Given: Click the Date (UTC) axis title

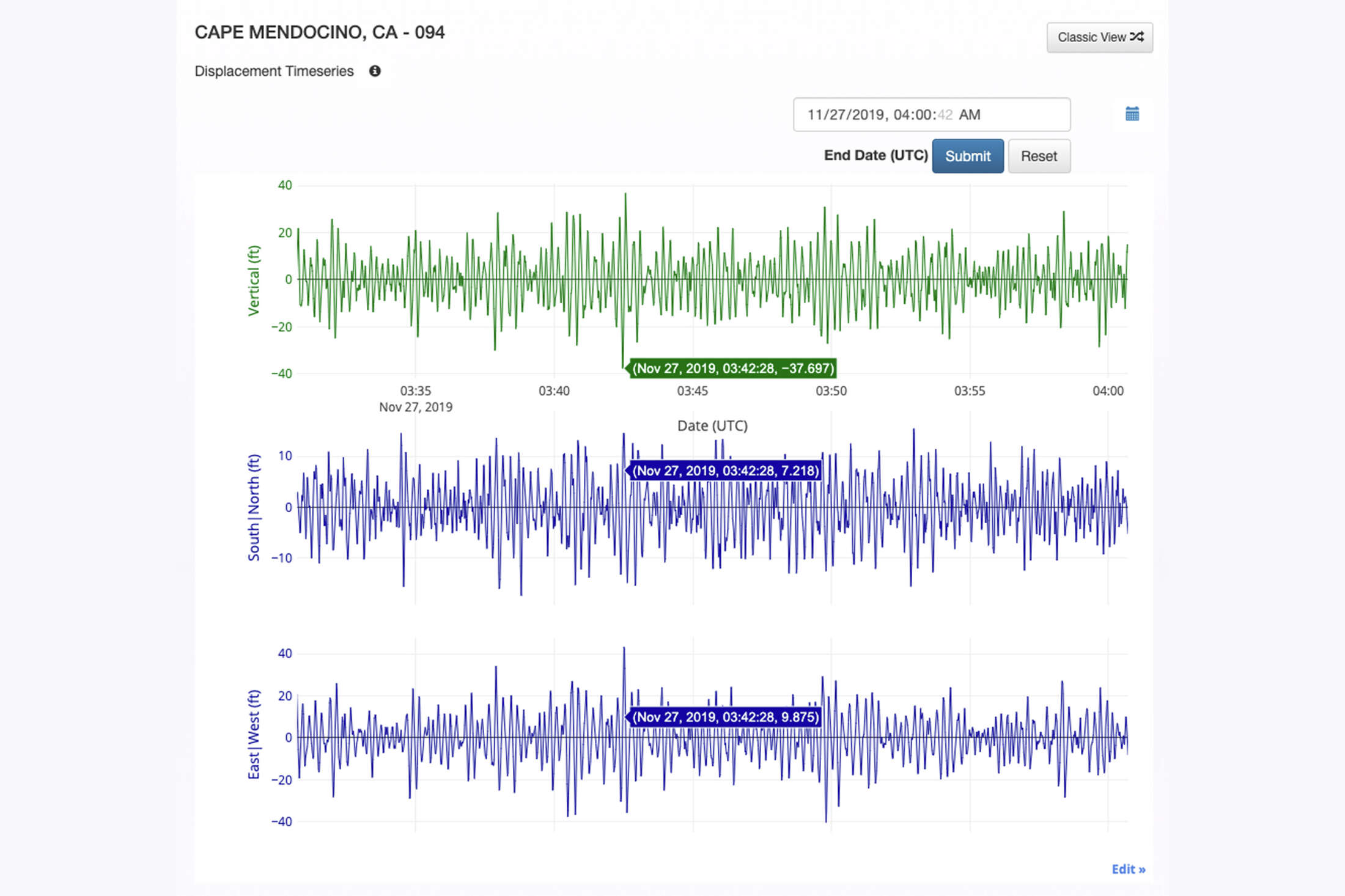Looking at the screenshot, I should pyautogui.click(x=712, y=425).
